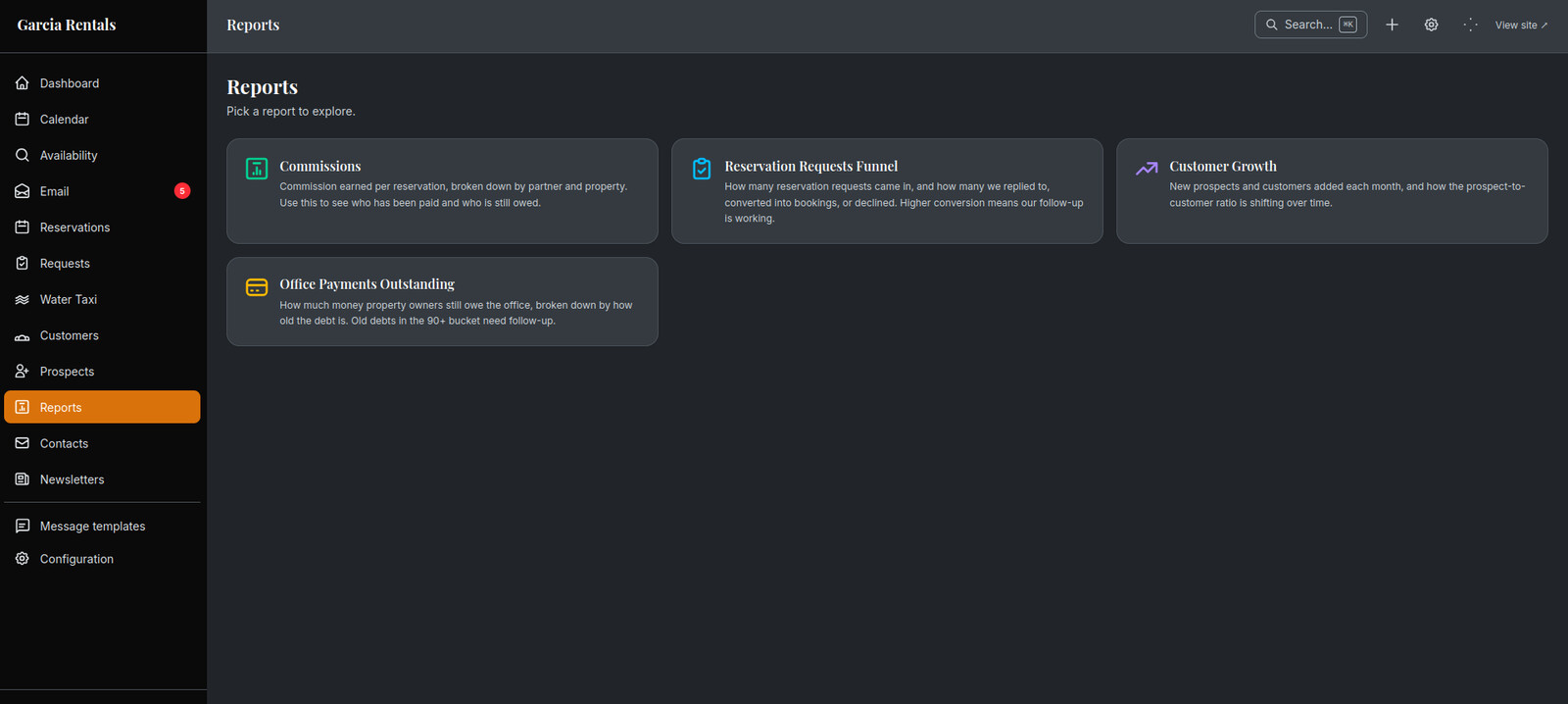Click Commissions description about partner and property
The width and height of the screenshot is (1568, 704).
coord(454,195)
